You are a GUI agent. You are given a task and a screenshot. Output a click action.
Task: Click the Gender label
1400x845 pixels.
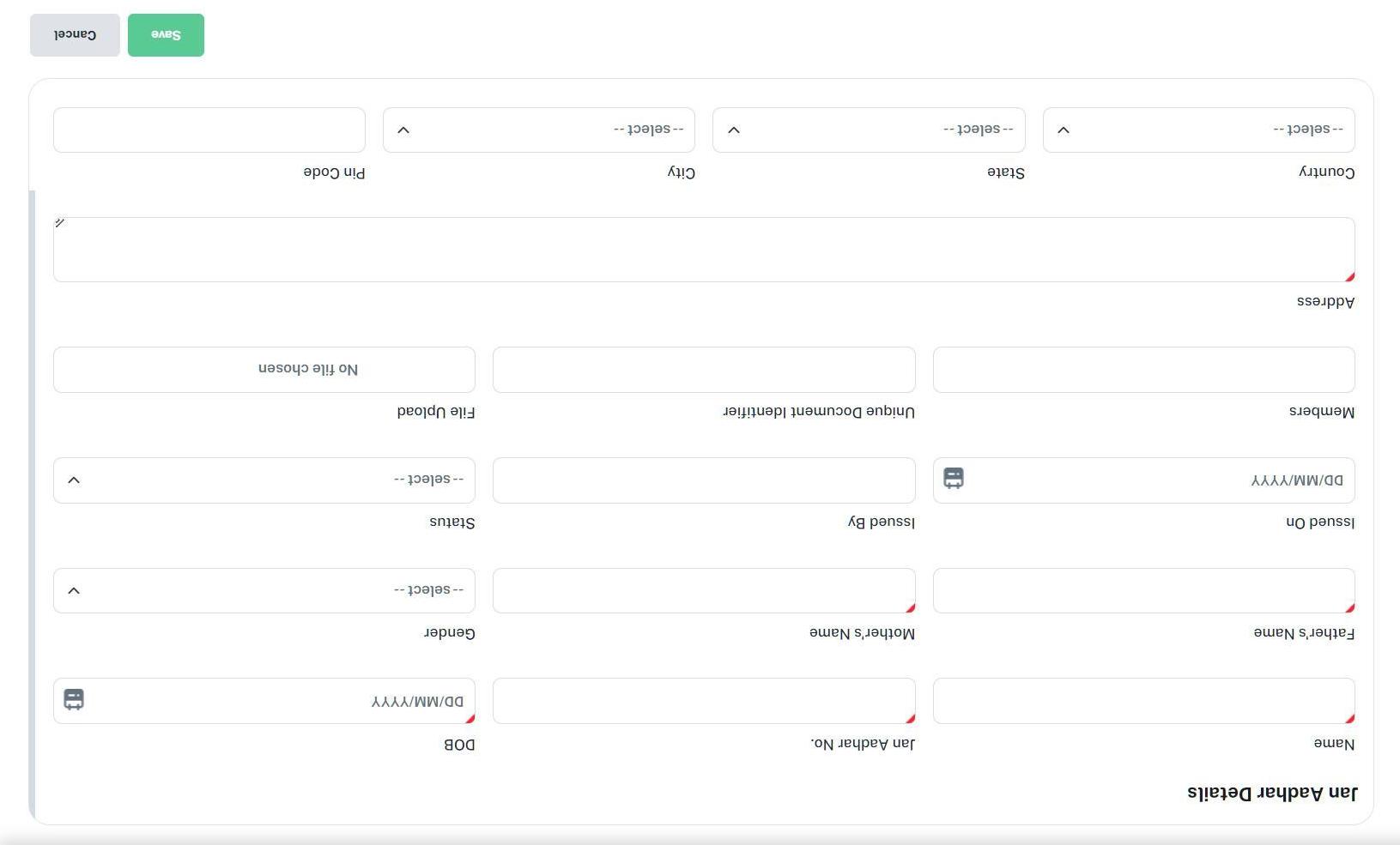coord(449,633)
